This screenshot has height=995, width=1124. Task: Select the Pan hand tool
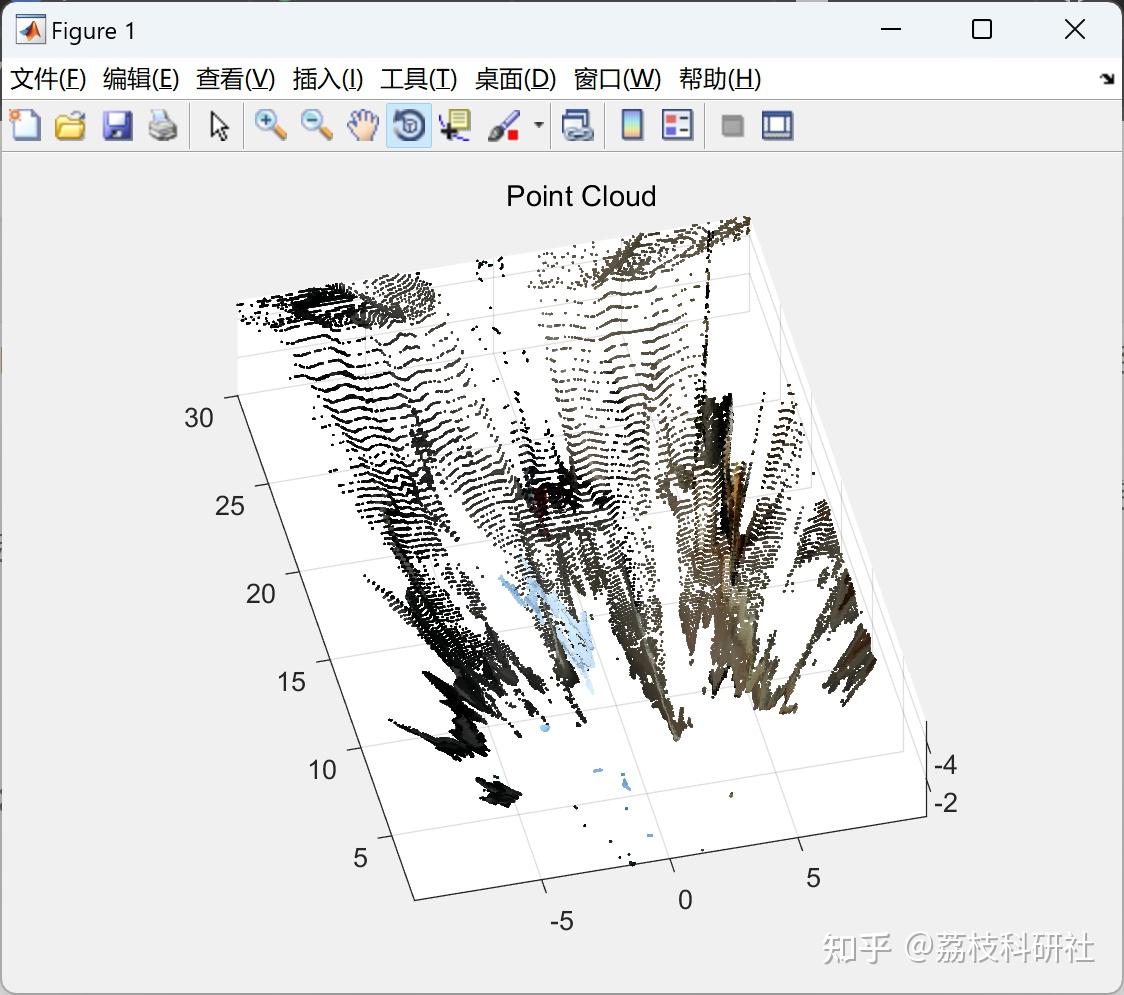(x=363, y=125)
